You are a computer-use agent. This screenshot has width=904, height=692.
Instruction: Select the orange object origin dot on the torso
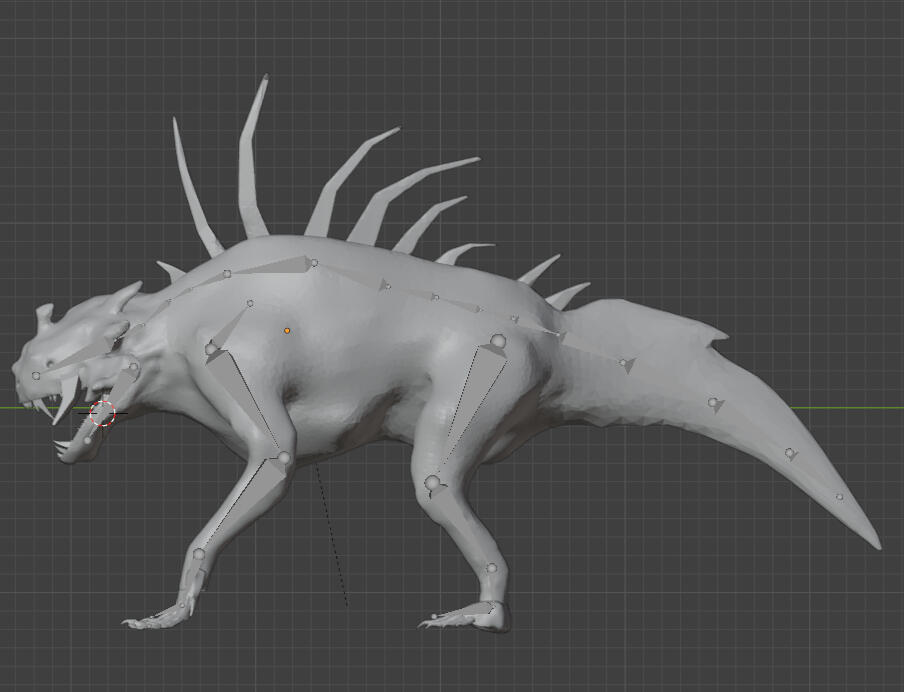tap(287, 330)
